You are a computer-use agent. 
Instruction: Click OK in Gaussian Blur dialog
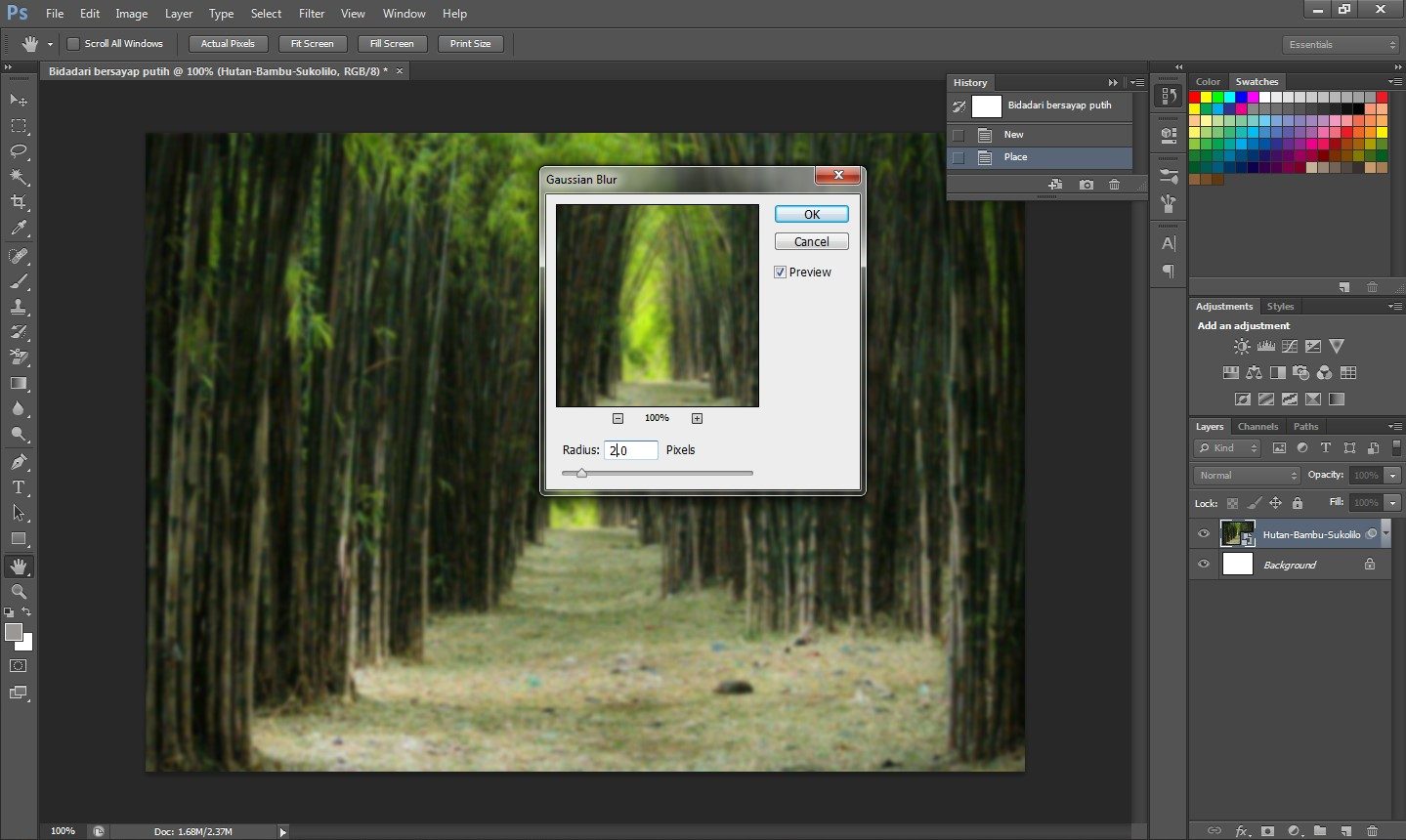tap(811, 214)
